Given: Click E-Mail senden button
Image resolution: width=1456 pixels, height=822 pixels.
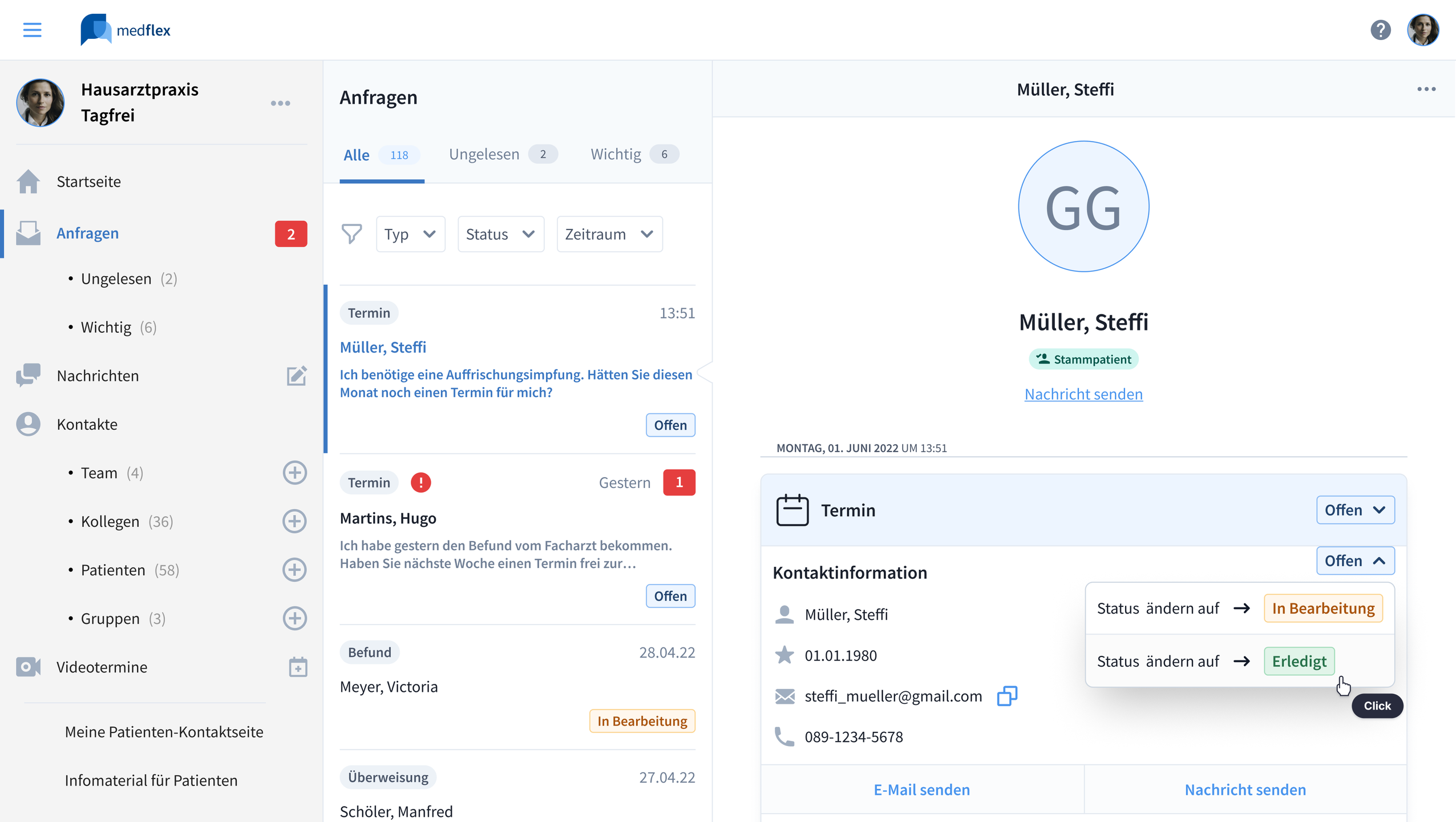Looking at the screenshot, I should coord(921,789).
